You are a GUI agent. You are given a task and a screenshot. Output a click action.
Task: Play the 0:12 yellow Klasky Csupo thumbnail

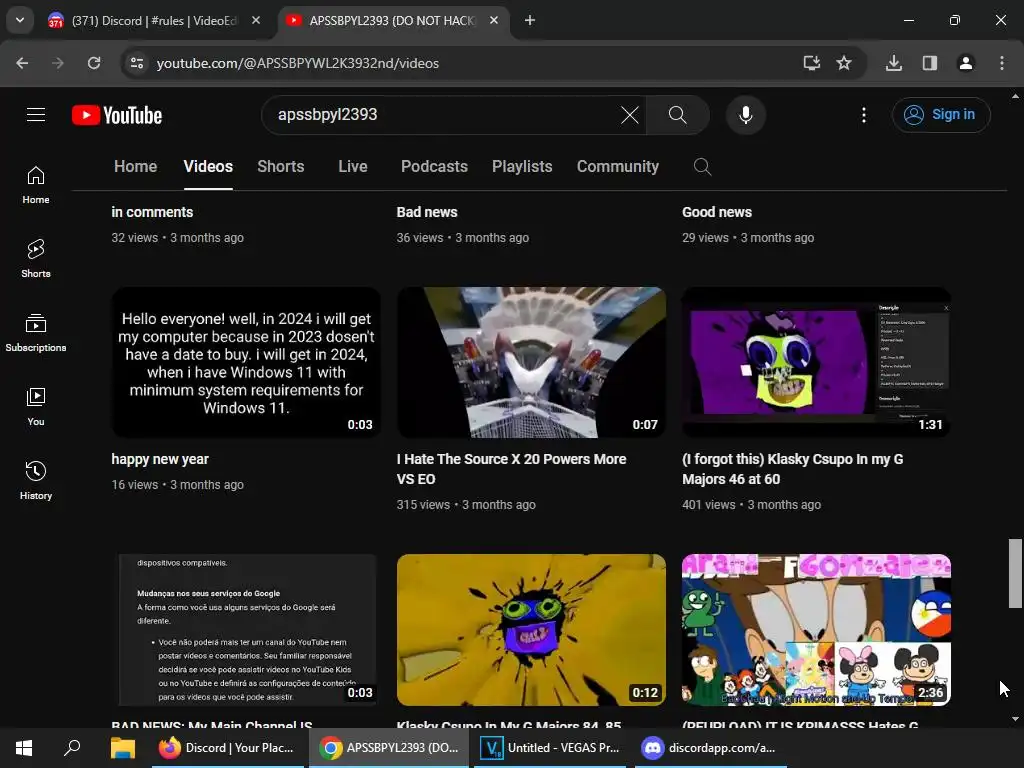pos(531,630)
